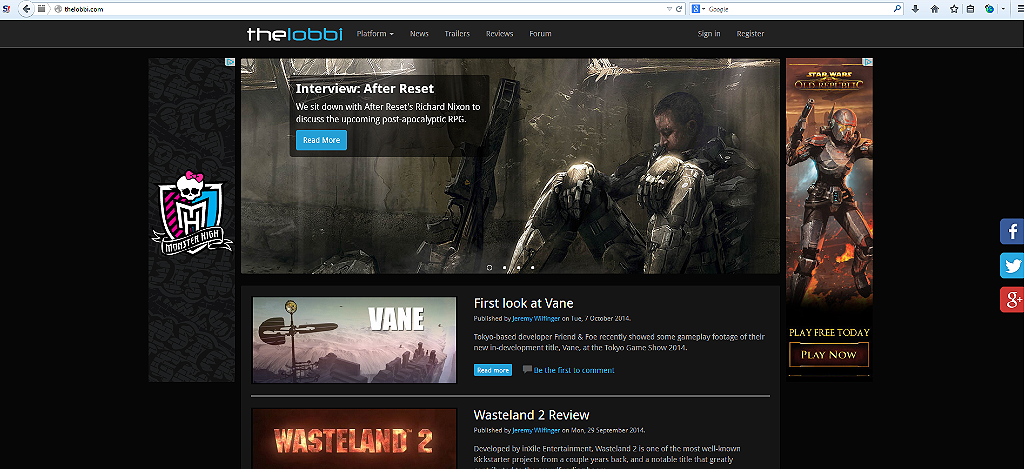
Task: Open the News section
Action: [x=419, y=34]
